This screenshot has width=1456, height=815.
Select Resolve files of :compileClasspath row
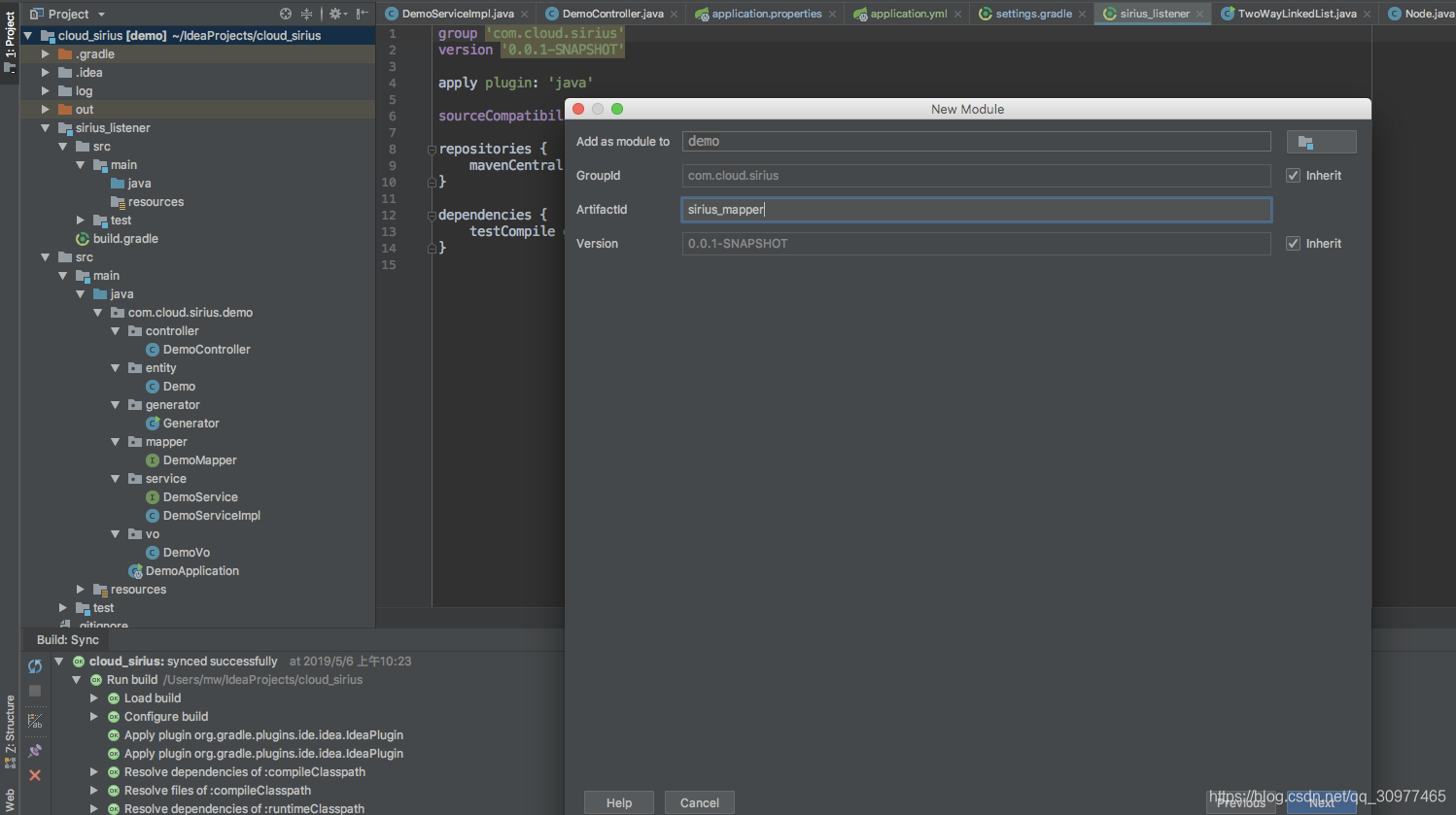pos(217,791)
